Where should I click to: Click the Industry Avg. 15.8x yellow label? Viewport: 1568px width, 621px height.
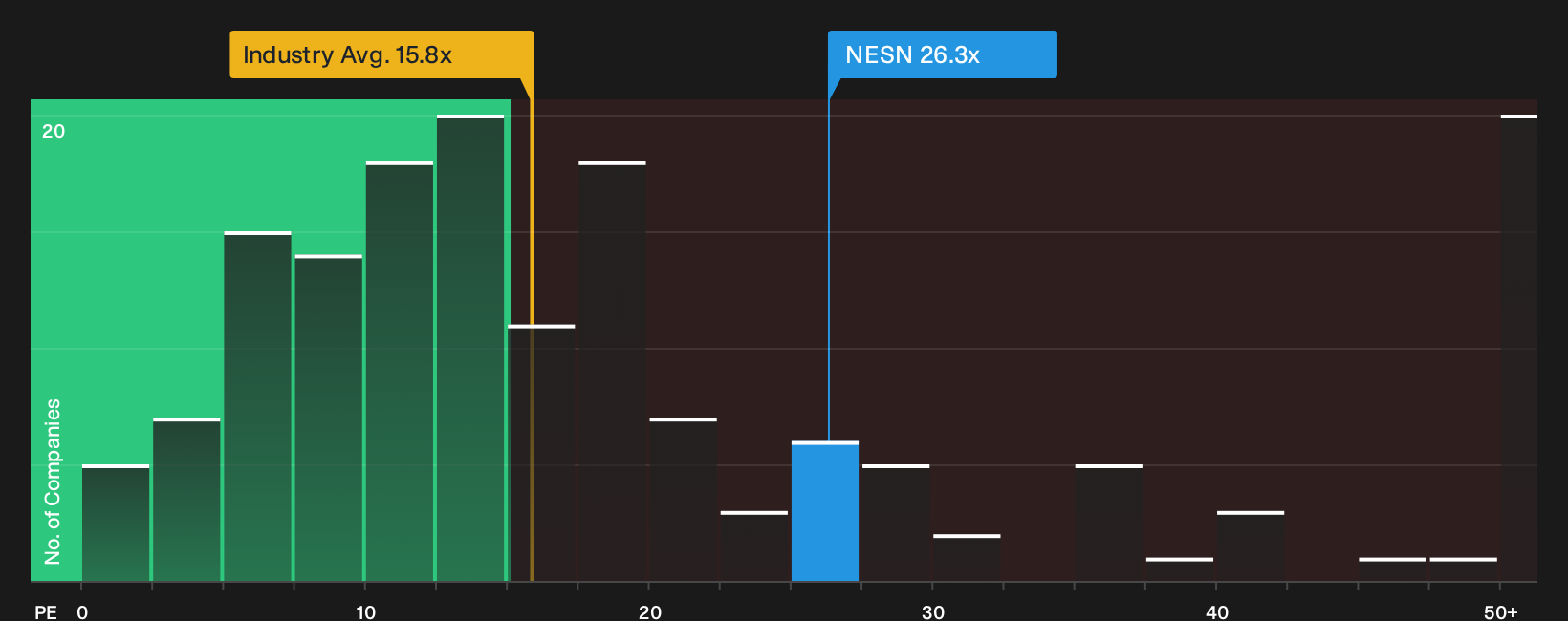coord(381,54)
